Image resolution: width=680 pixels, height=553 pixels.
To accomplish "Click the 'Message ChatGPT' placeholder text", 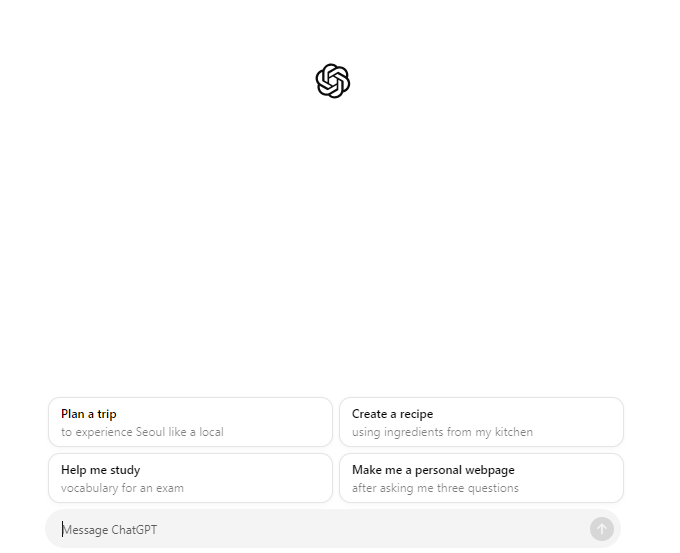I will (x=110, y=530).
